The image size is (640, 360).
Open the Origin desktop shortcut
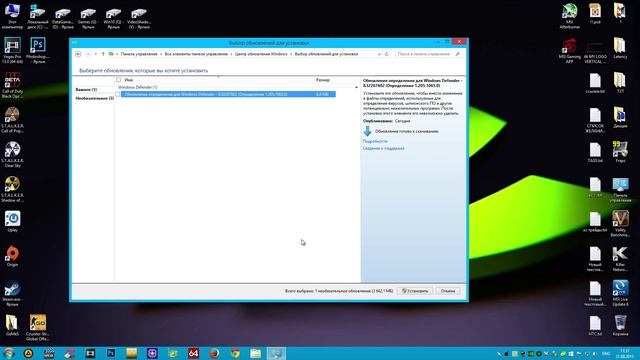(x=12, y=256)
